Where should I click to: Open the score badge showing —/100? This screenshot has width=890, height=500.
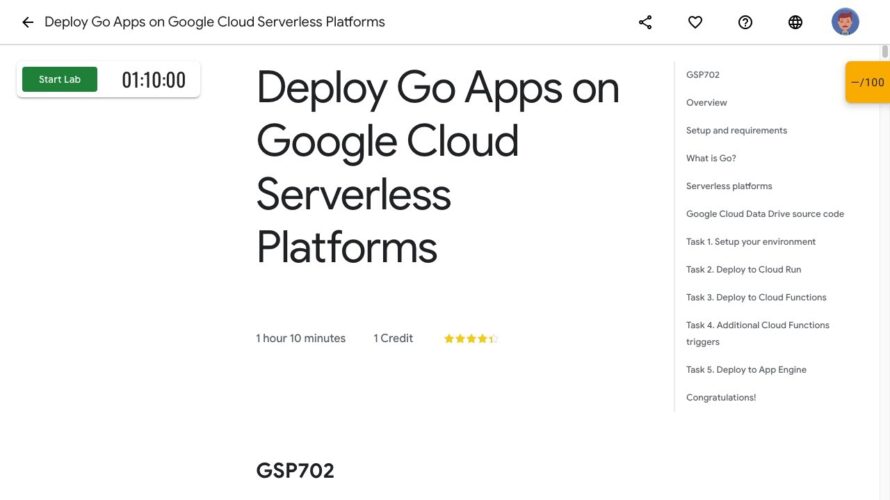pyautogui.click(x=867, y=82)
